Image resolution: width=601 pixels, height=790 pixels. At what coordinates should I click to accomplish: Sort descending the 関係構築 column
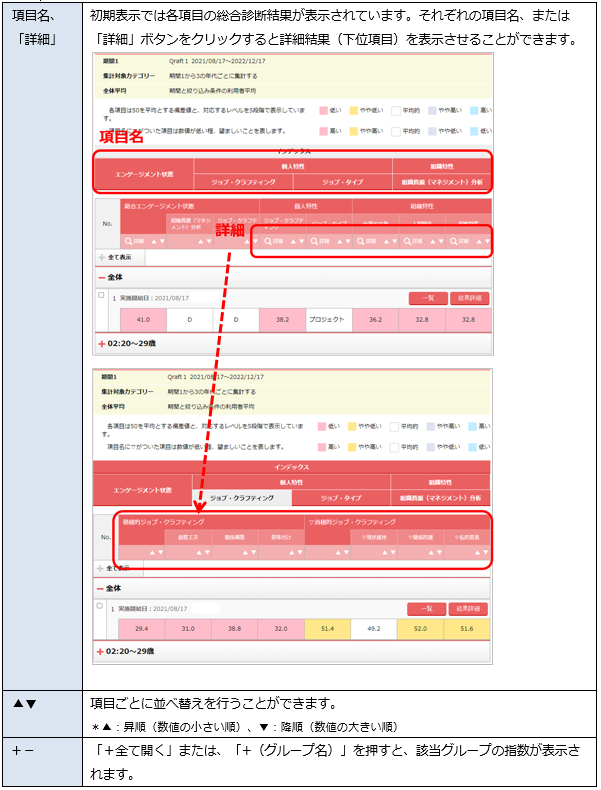253,553
